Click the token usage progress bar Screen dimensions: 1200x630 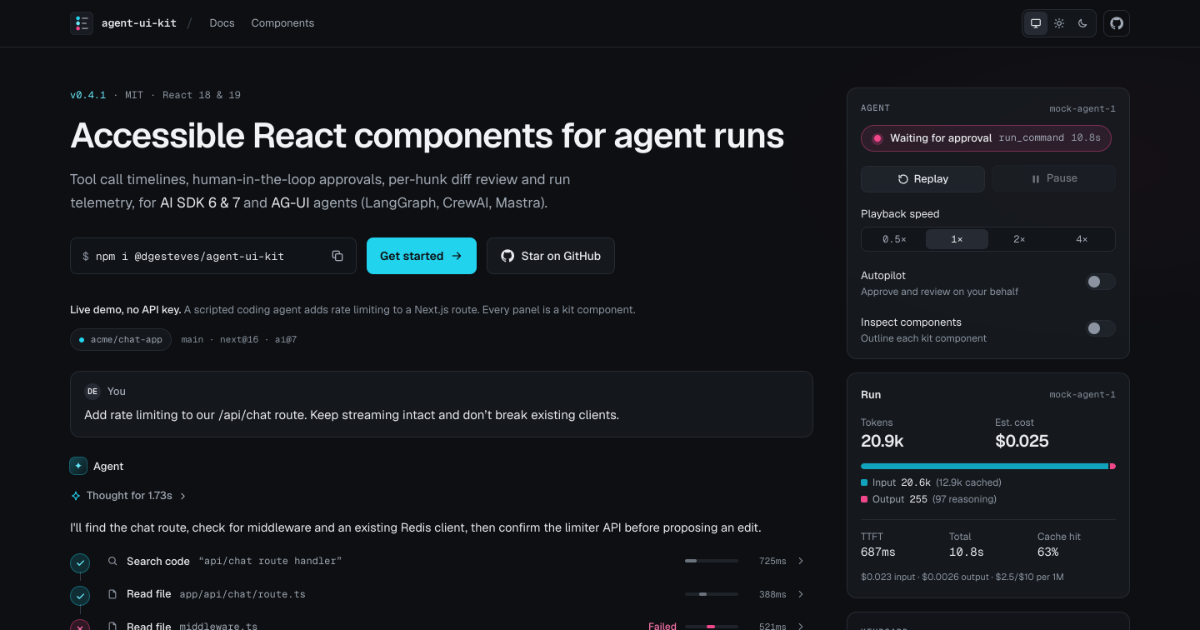point(988,466)
